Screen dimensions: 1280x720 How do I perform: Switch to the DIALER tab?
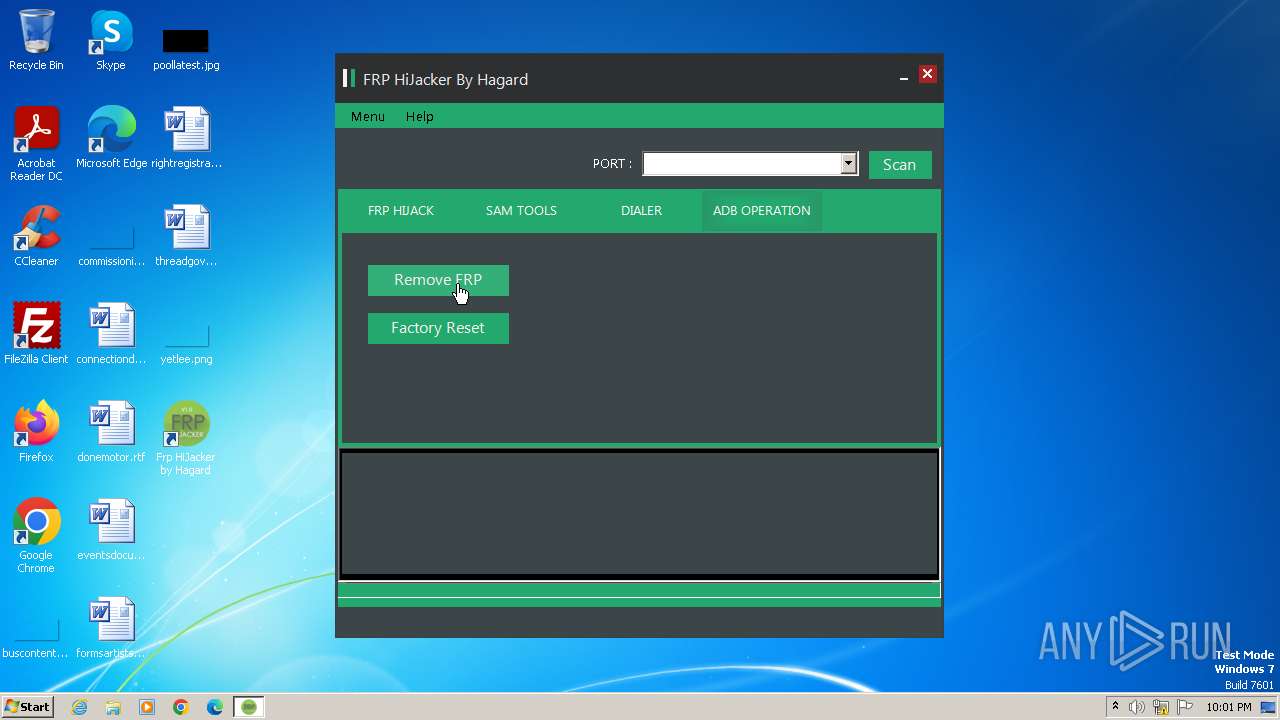click(x=641, y=211)
